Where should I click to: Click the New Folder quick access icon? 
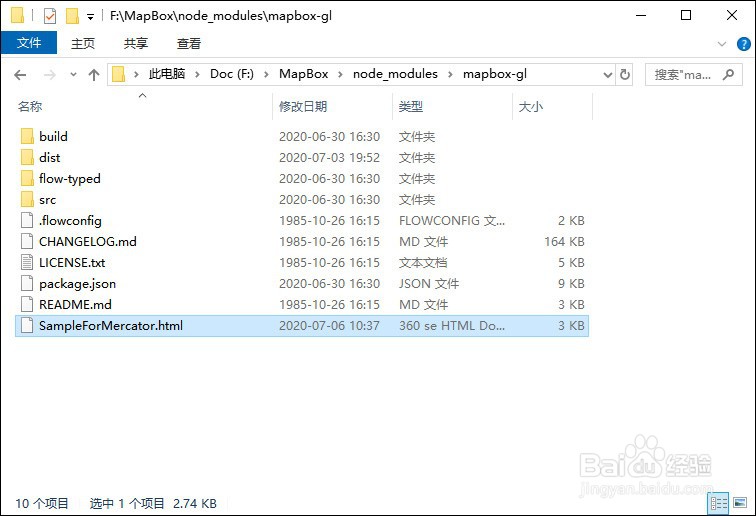pos(72,16)
